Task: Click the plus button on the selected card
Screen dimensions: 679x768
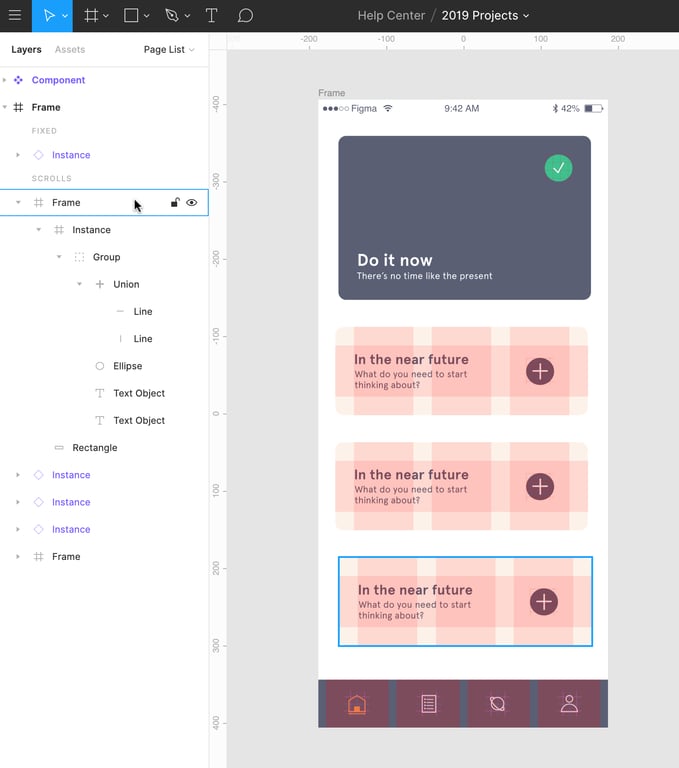Action: pyautogui.click(x=544, y=601)
